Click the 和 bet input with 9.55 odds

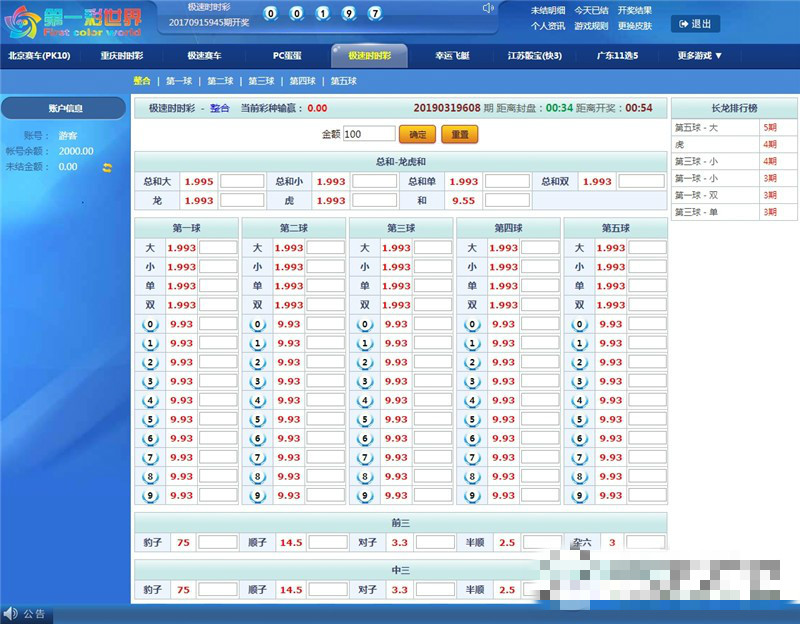(x=507, y=201)
